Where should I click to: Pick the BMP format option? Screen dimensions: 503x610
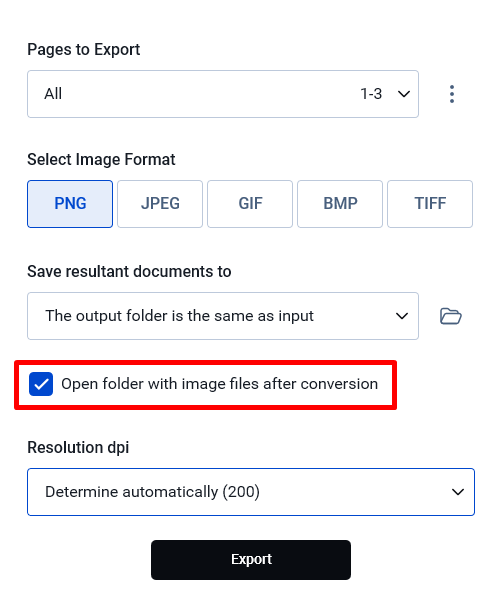pos(340,204)
